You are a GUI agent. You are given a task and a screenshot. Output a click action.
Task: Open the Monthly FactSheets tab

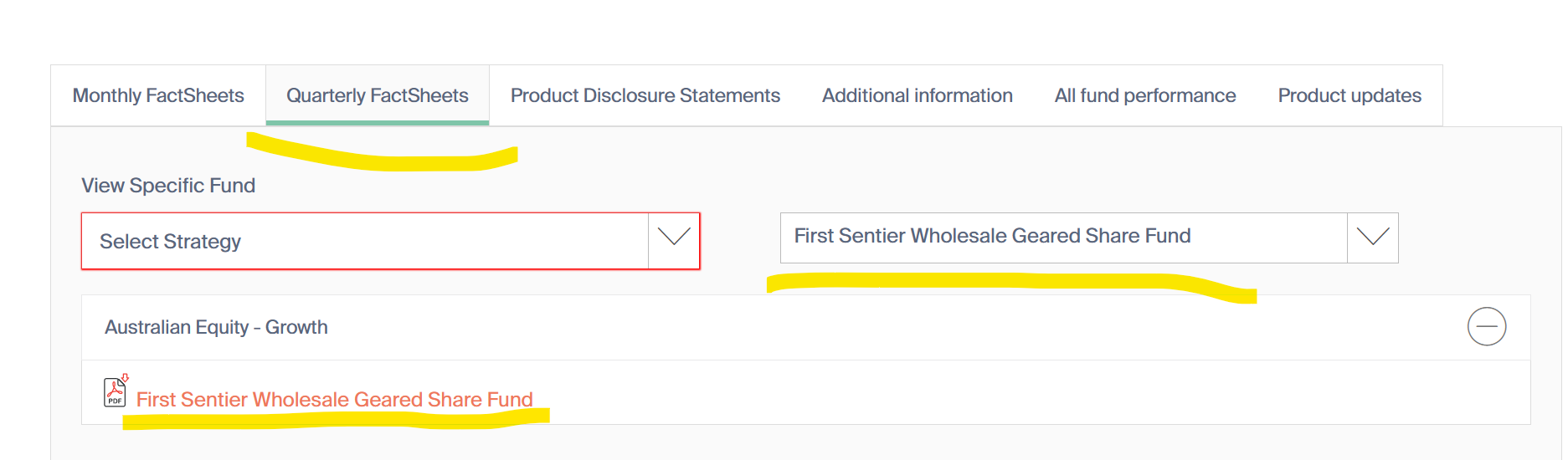[158, 95]
